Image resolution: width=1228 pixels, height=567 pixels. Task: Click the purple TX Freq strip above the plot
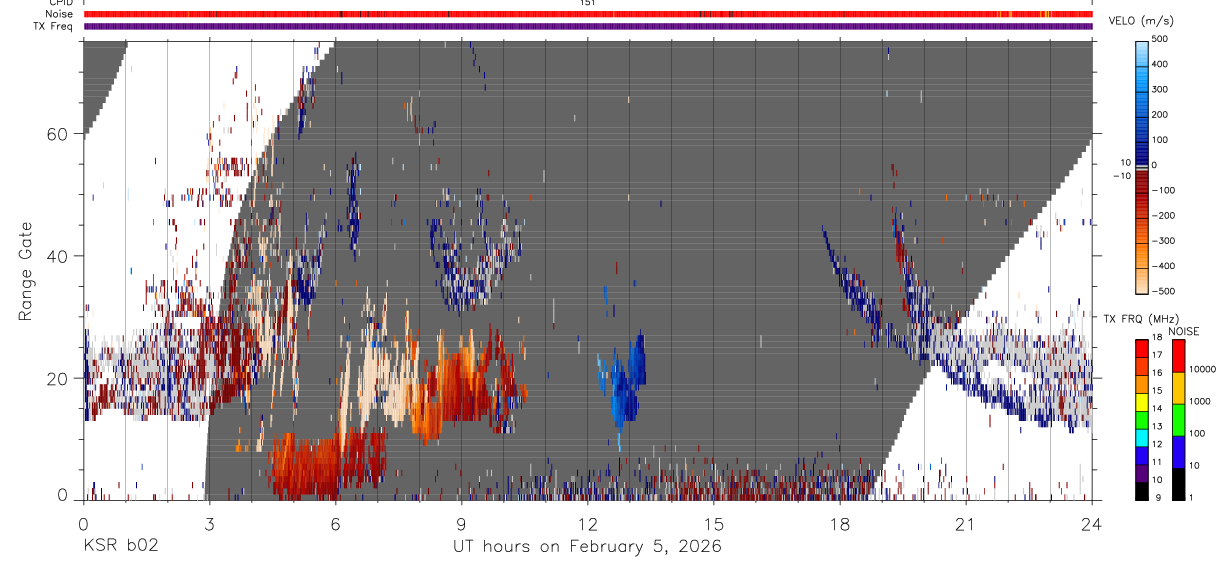(x=588, y=26)
